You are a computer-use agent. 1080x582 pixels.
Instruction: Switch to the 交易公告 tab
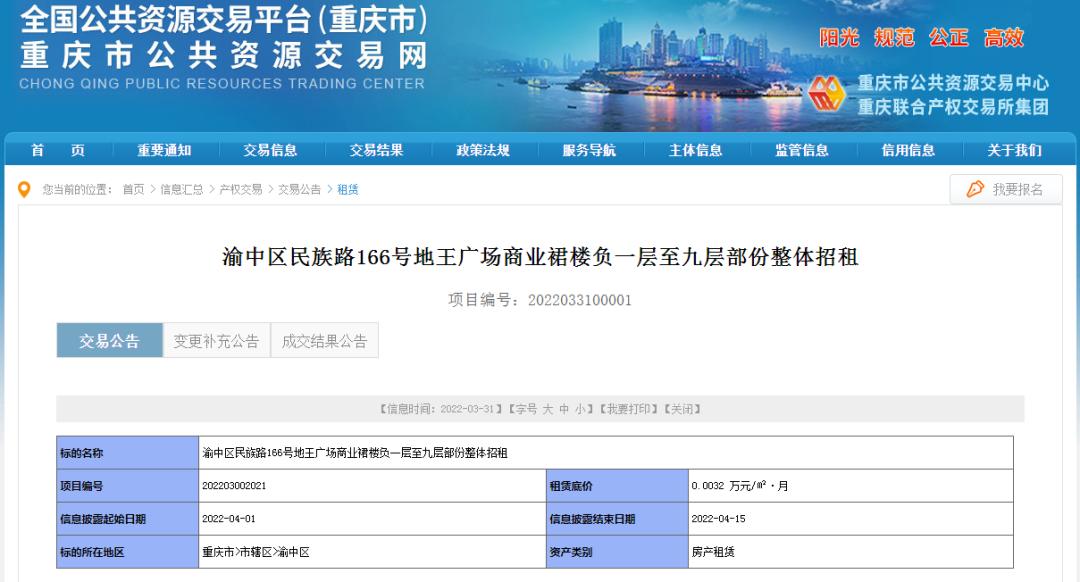pos(110,340)
